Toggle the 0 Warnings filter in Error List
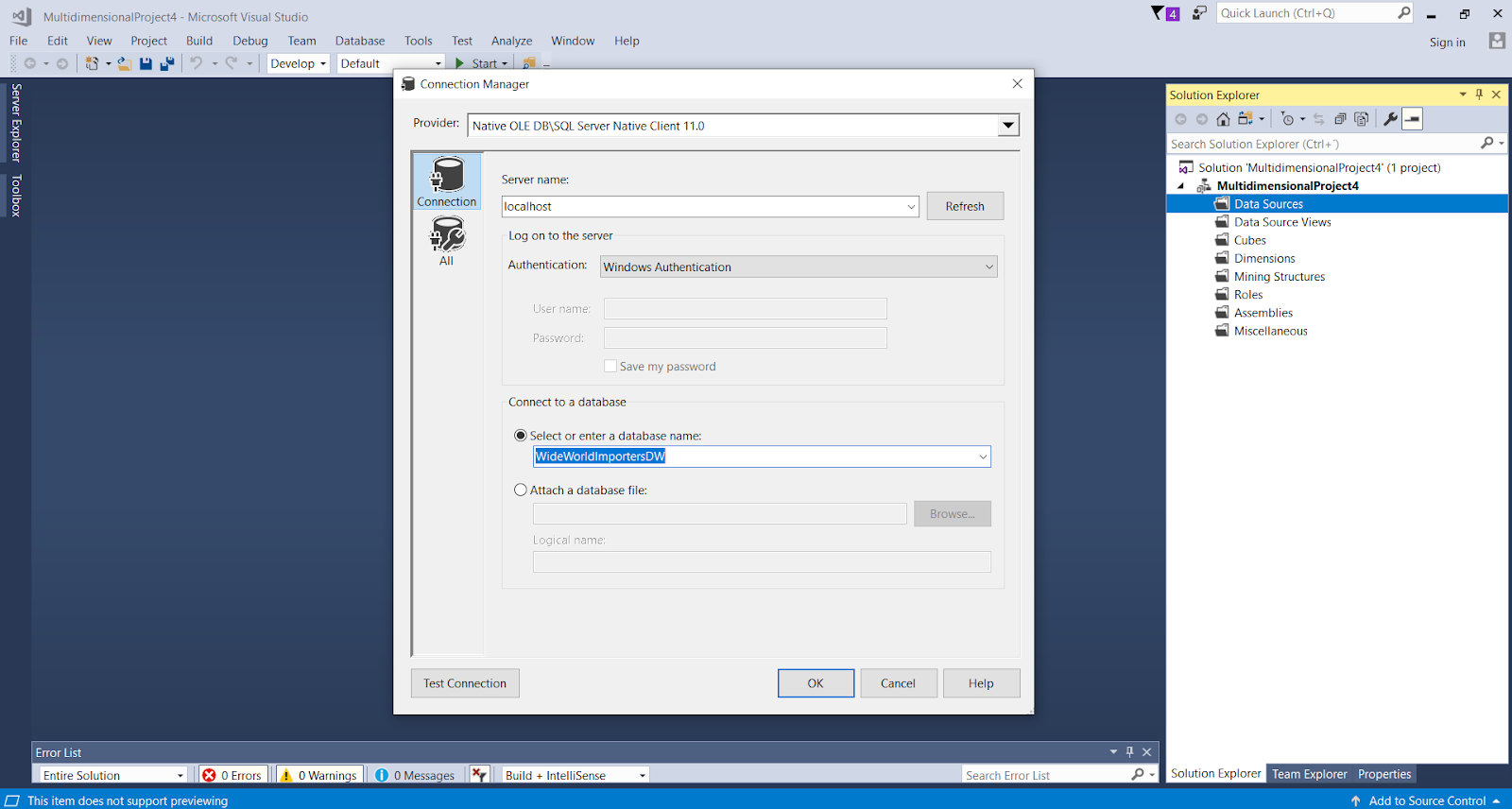This screenshot has height=809, width=1512. click(319, 775)
